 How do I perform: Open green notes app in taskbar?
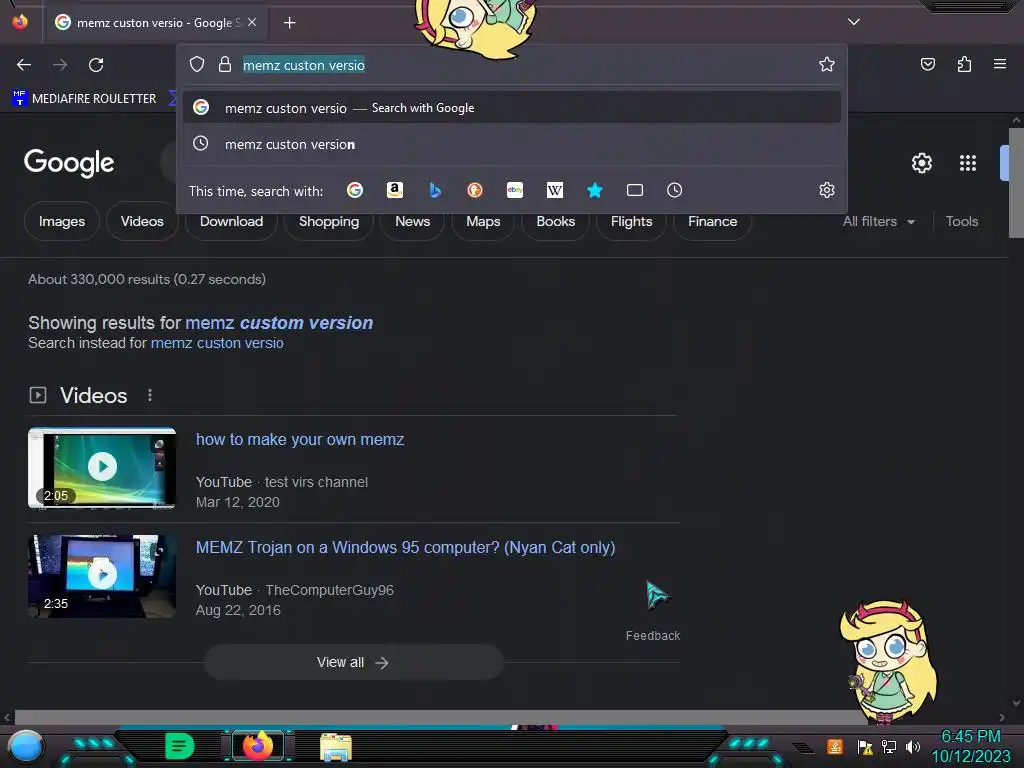click(180, 746)
